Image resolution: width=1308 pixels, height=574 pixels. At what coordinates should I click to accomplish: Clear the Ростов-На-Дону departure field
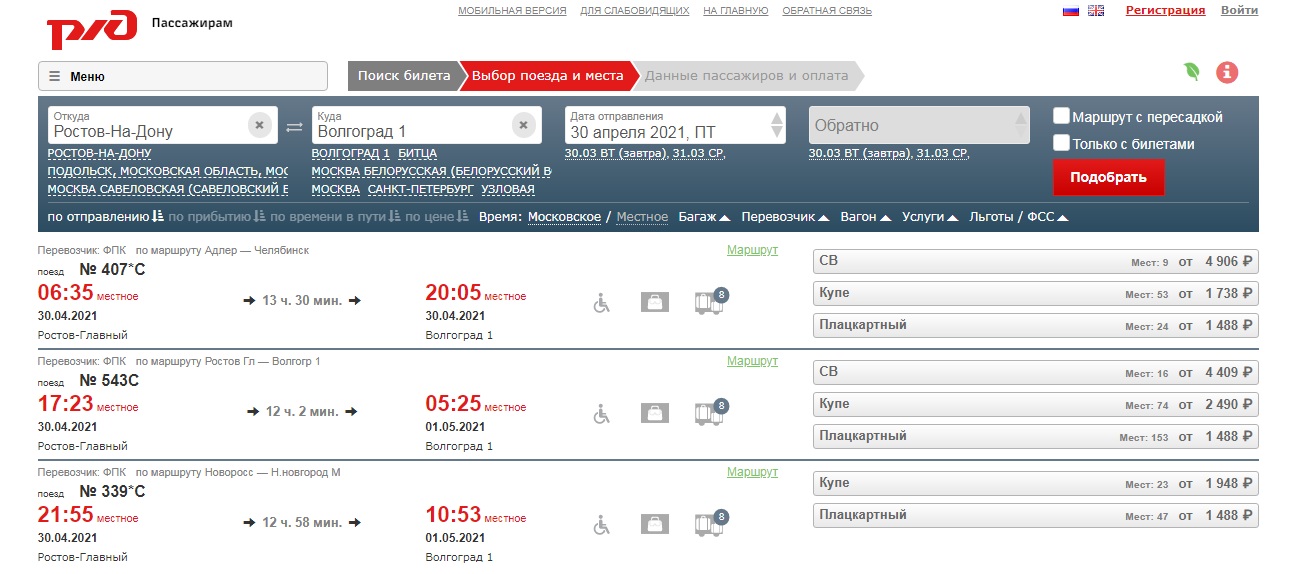click(x=259, y=125)
